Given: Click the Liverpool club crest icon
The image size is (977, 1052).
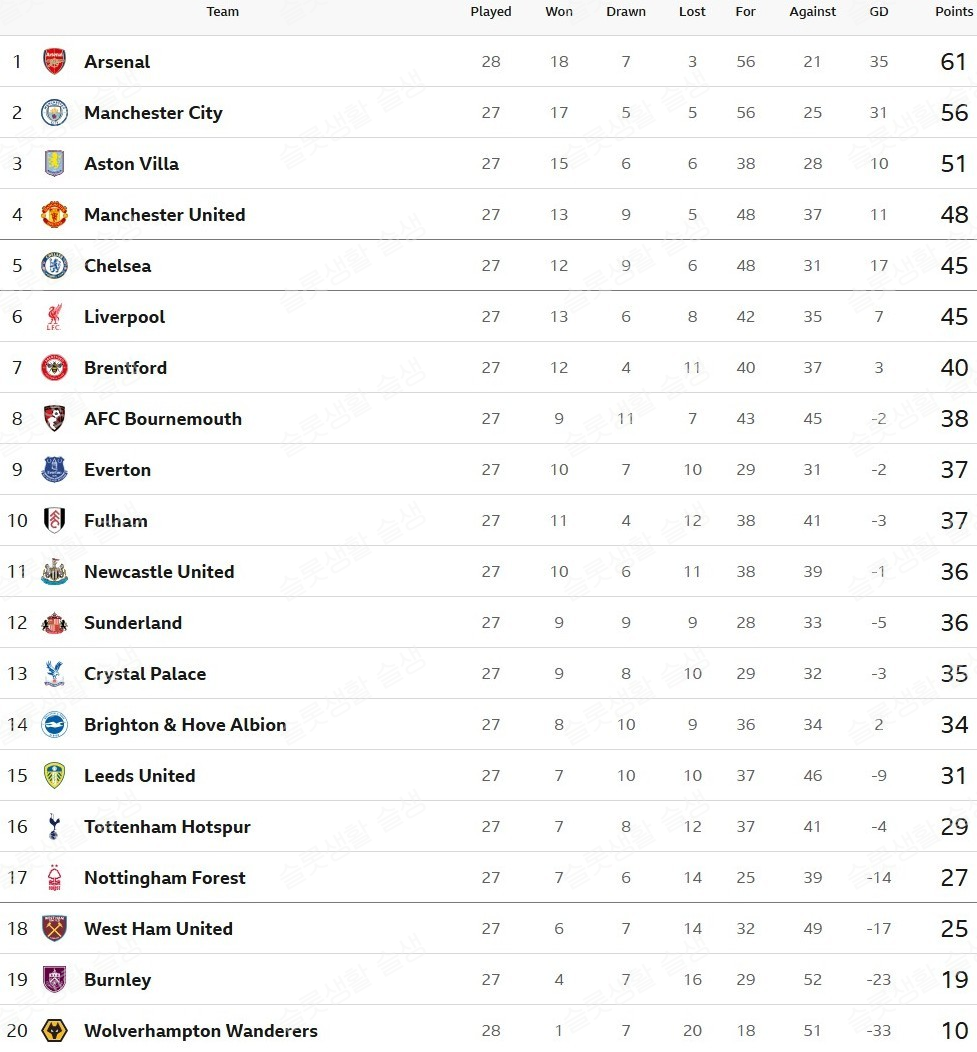Looking at the screenshot, I should point(54,317).
